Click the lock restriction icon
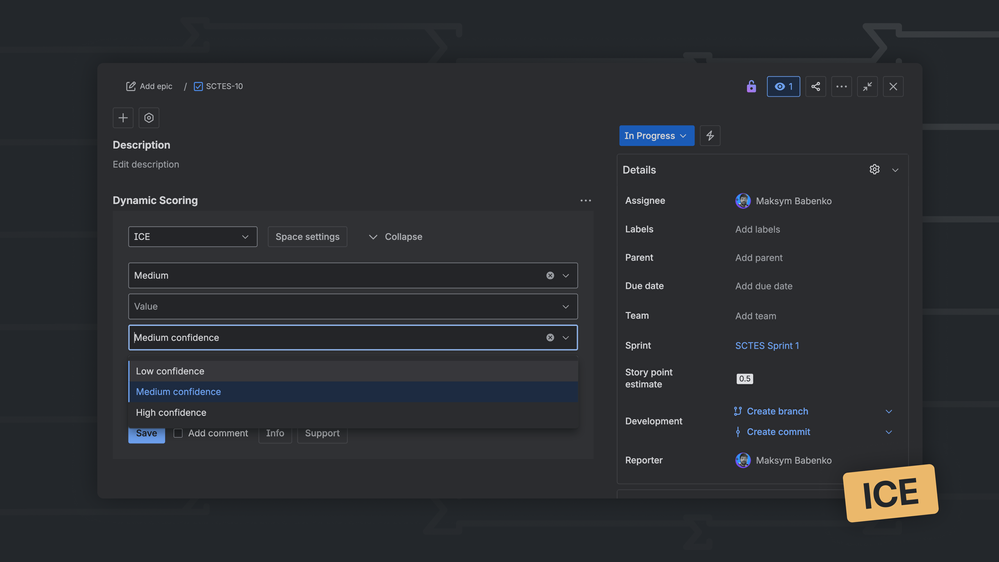 (751, 87)
